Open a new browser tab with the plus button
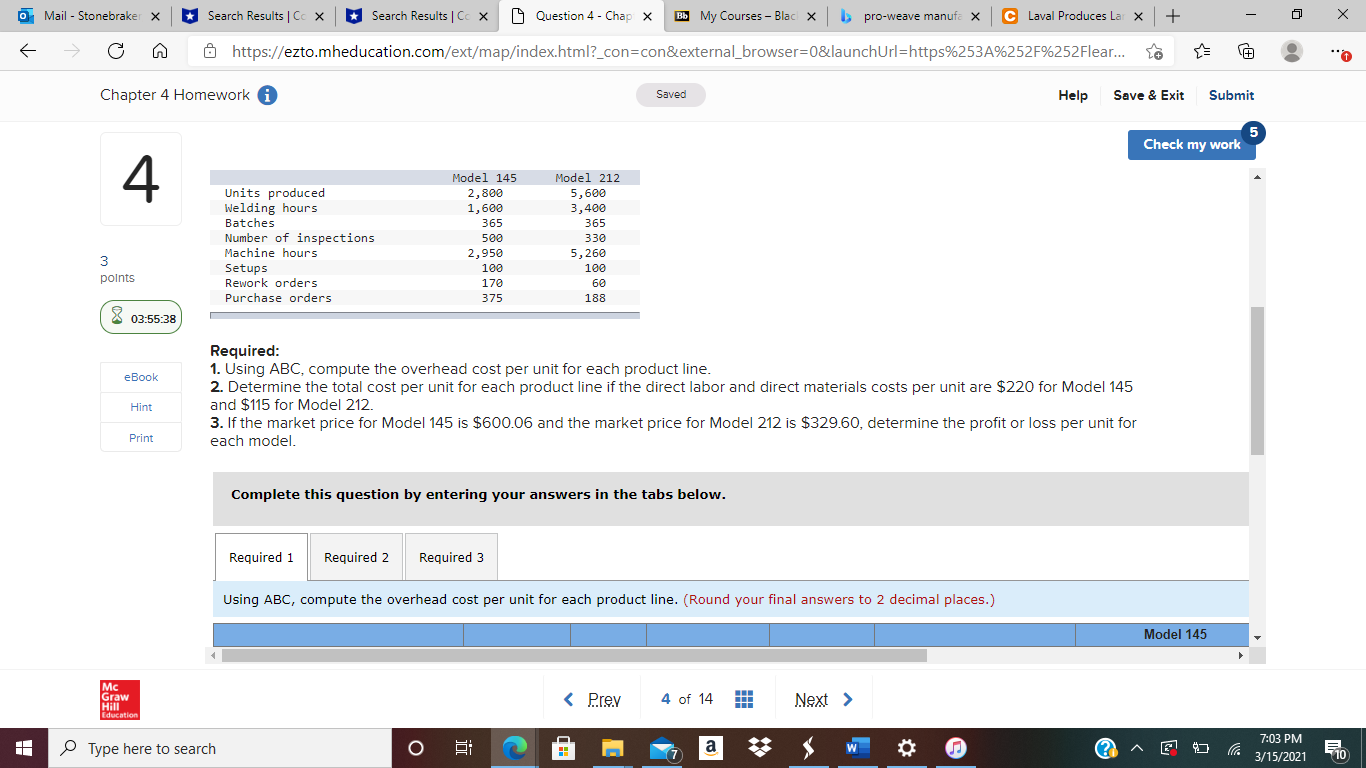 pos(1173,16)
